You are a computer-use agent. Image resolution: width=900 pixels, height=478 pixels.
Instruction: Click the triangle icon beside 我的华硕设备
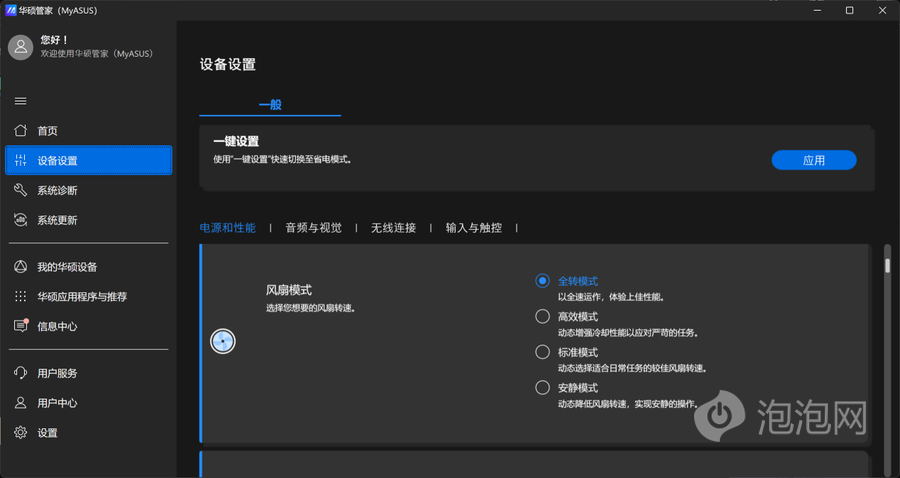click(x=21, y=267)
